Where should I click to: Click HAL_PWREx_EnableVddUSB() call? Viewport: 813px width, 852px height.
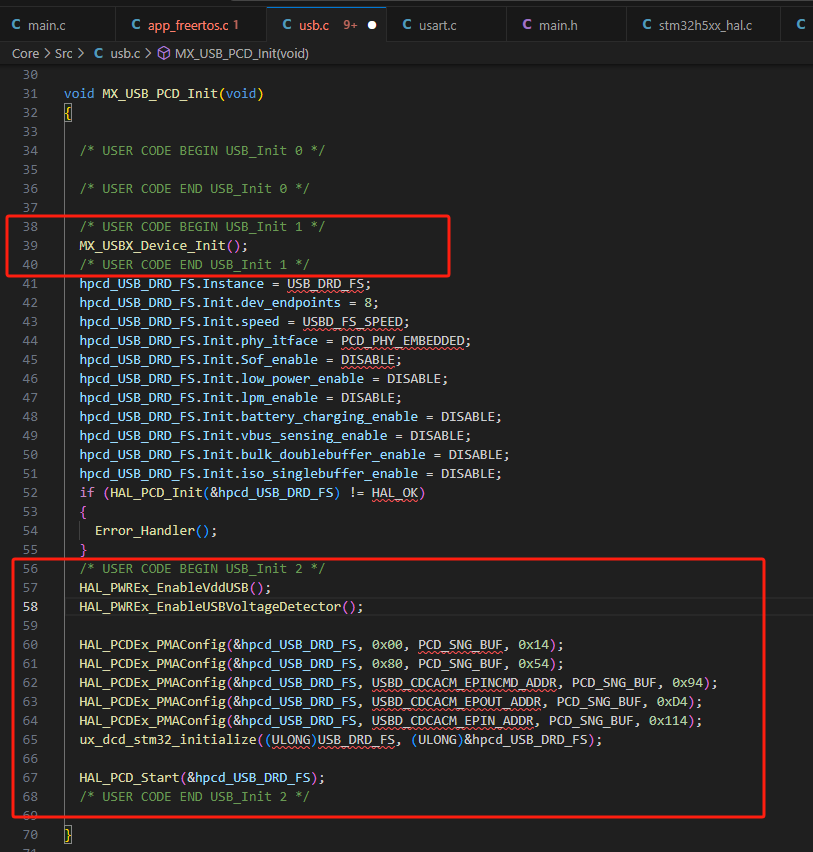pyautogui.click(x=174, y=588)
